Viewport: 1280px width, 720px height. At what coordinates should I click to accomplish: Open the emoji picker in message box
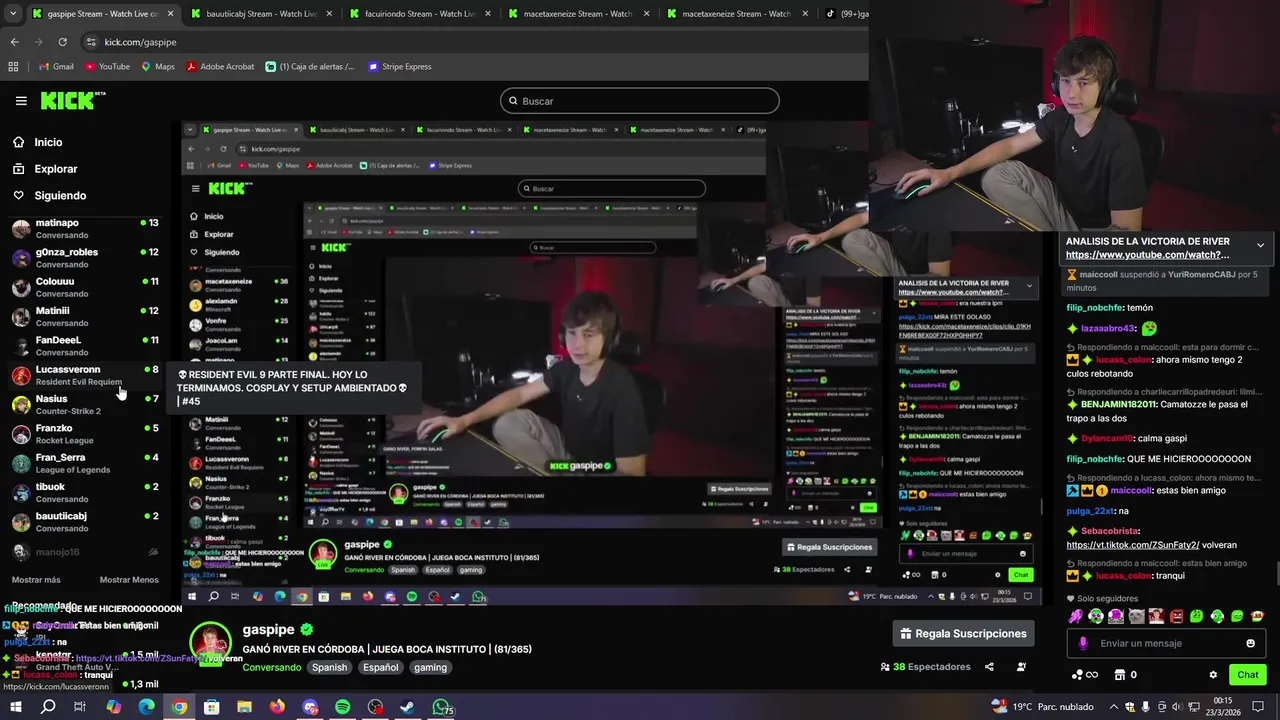(x=1250, y=643)
